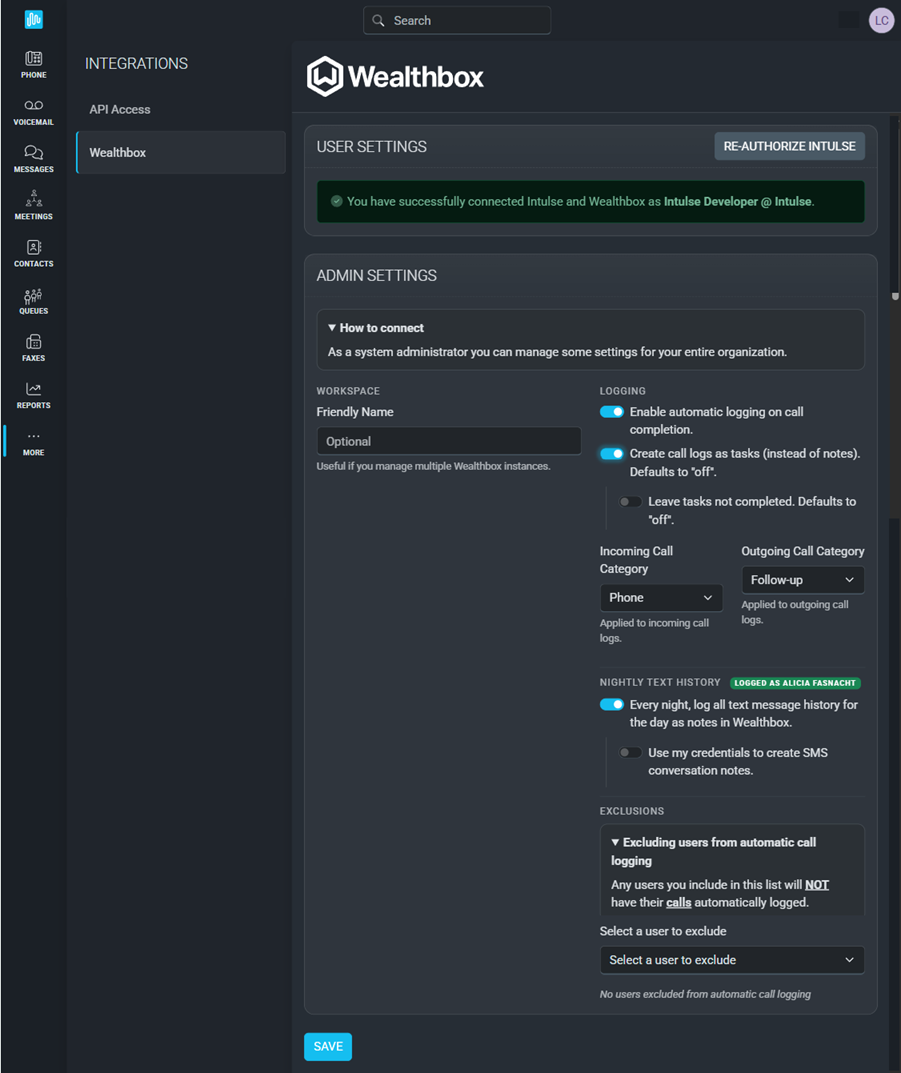
Task: Enable use my credentials for SMS notes
Action: [630, 753]
